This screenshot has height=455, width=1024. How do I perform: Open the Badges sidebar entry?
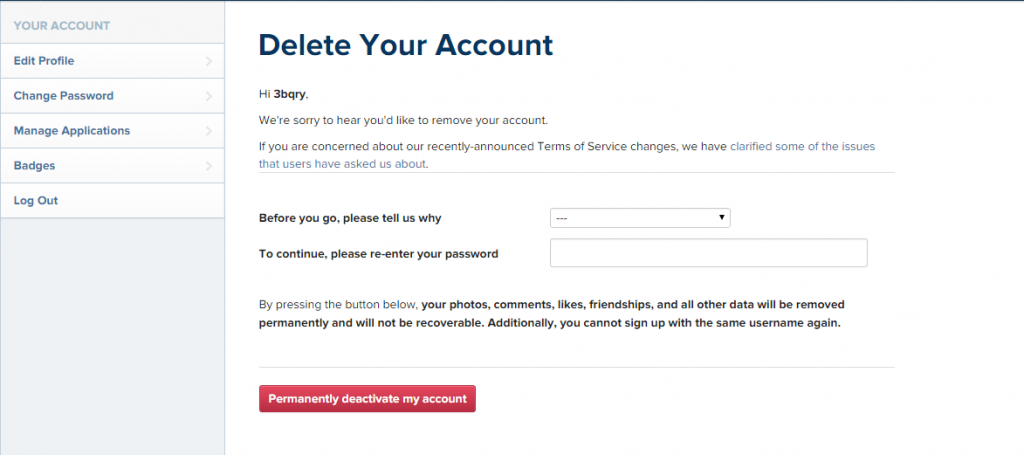click(34, 166)
